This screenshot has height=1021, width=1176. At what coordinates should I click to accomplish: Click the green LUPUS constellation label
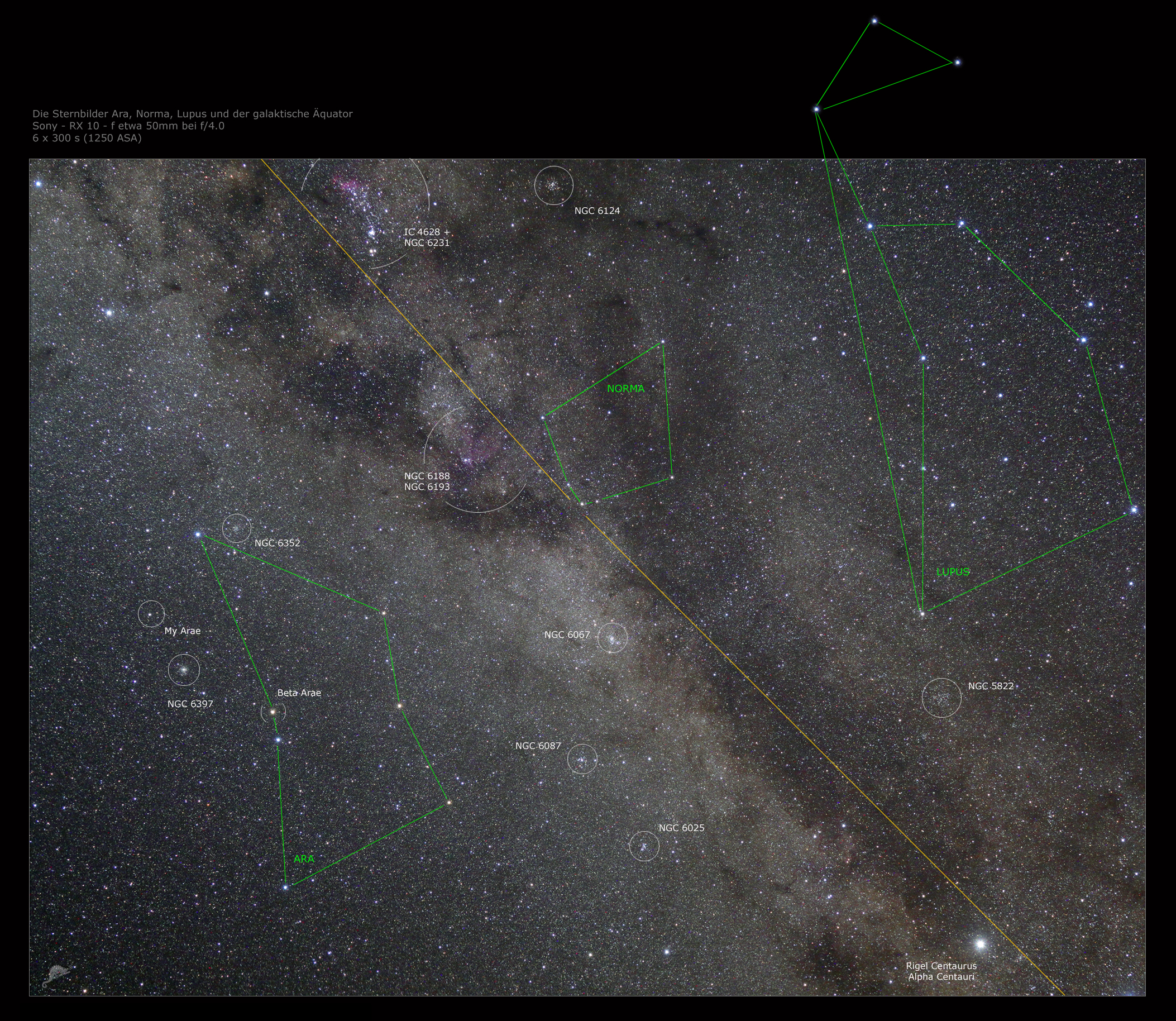(x=953, y=571)
